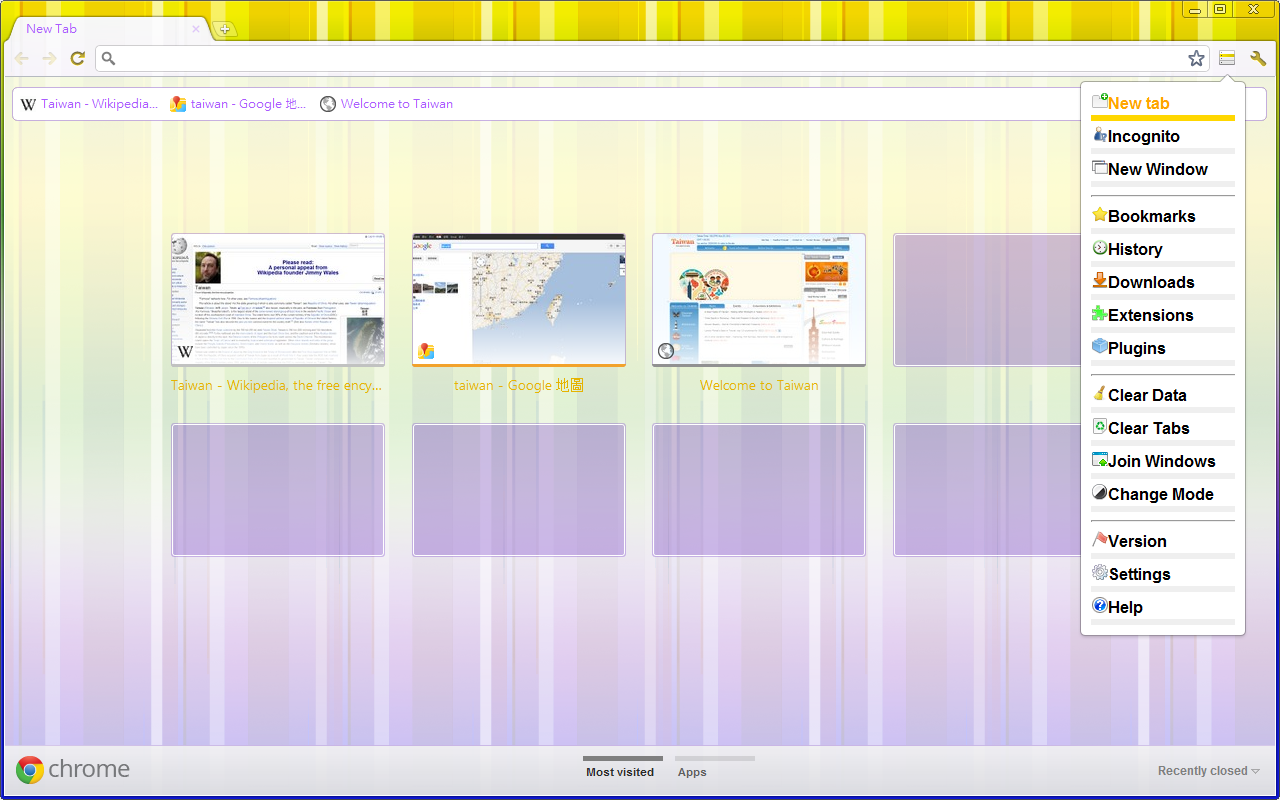Open the Taiwan - Wikipedia bookmark
The width and height of the screenshot is (1280, 800).
(x=89, y=104)
